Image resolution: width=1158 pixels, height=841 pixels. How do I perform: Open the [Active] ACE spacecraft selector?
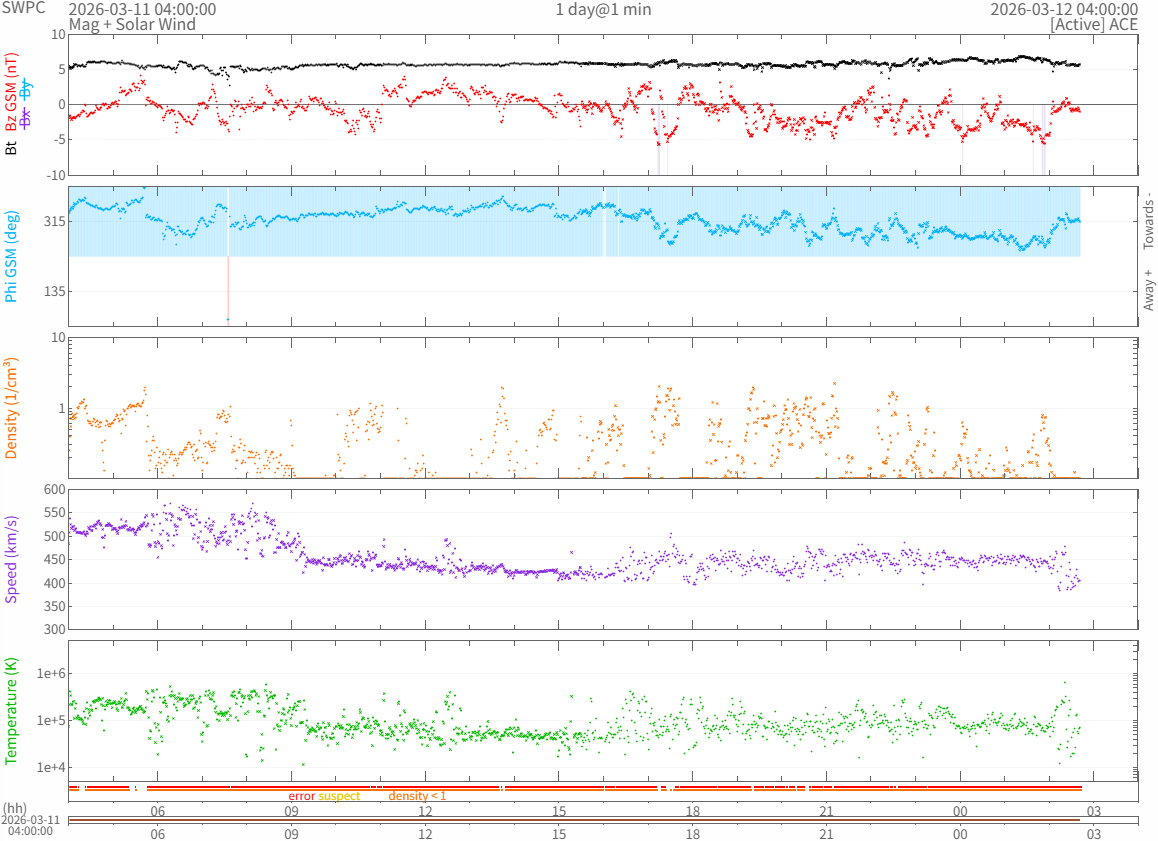point(1093,24)
